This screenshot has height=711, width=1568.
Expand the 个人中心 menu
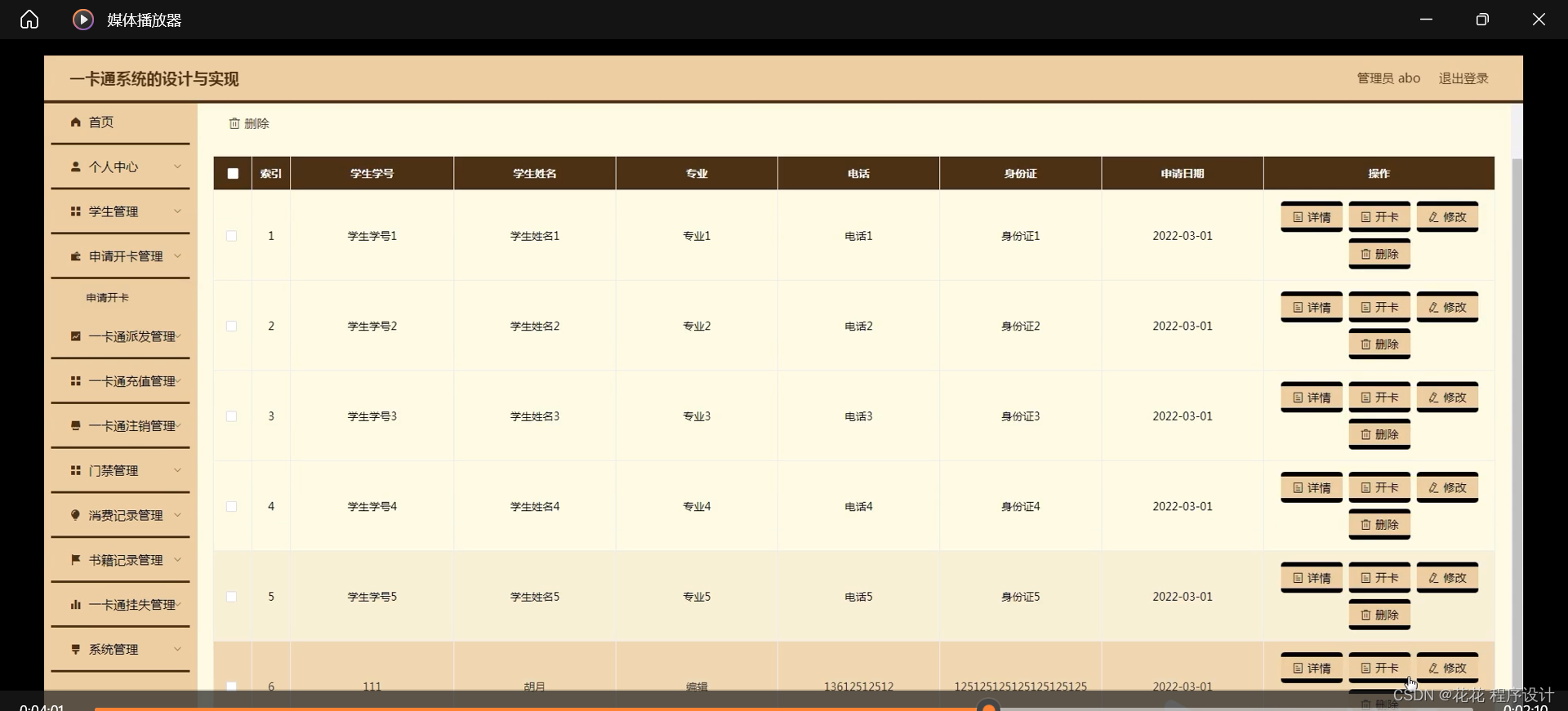tap(120, 167)
